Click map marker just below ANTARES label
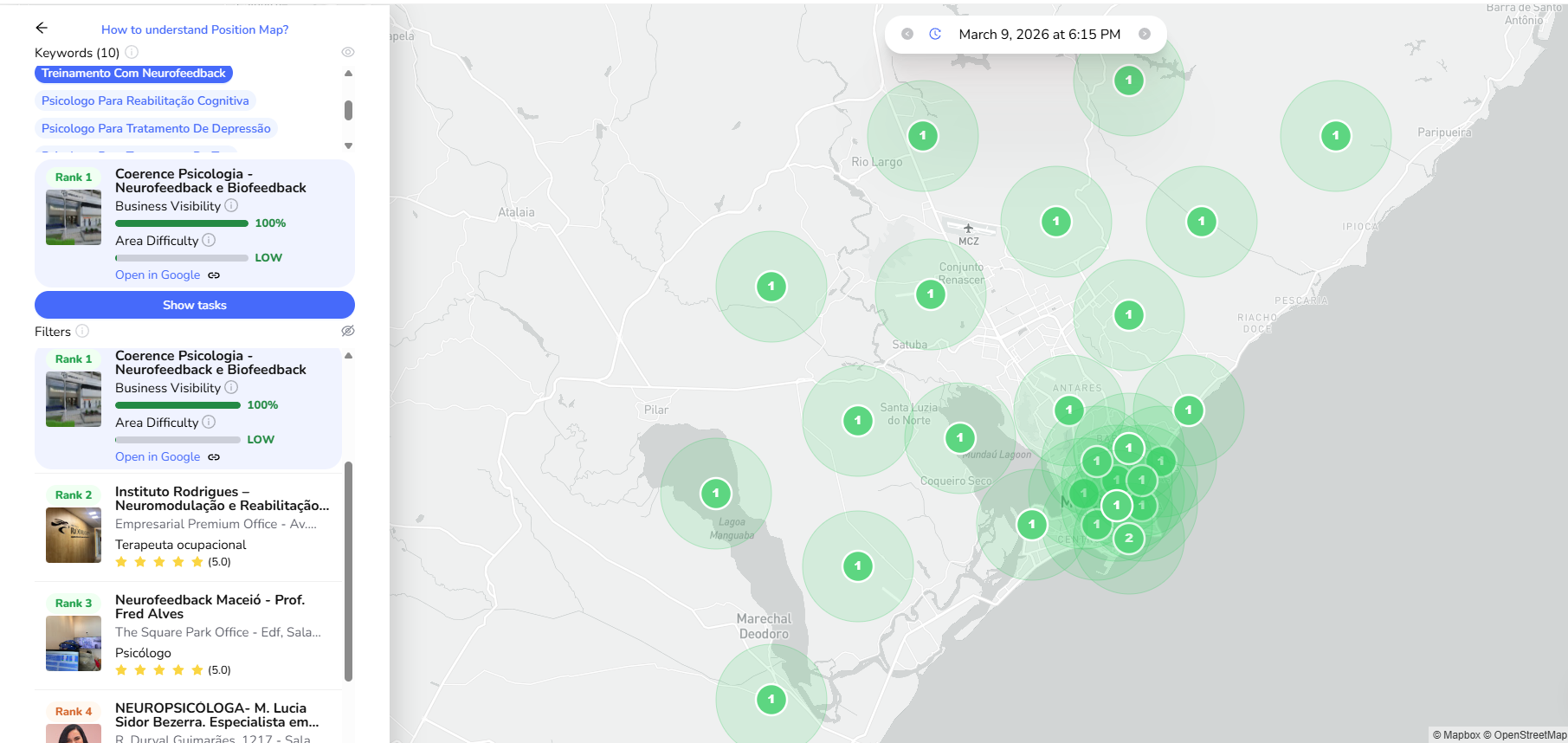The width and height of the screenshot is (1568, 743). 1069,410
